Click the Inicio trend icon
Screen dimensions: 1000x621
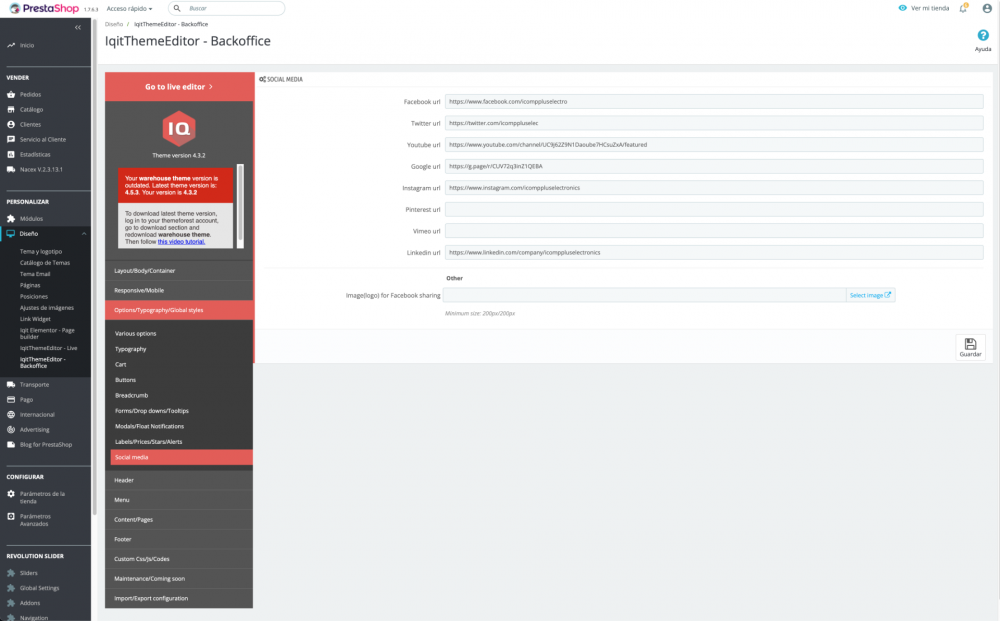coord(11,45)
